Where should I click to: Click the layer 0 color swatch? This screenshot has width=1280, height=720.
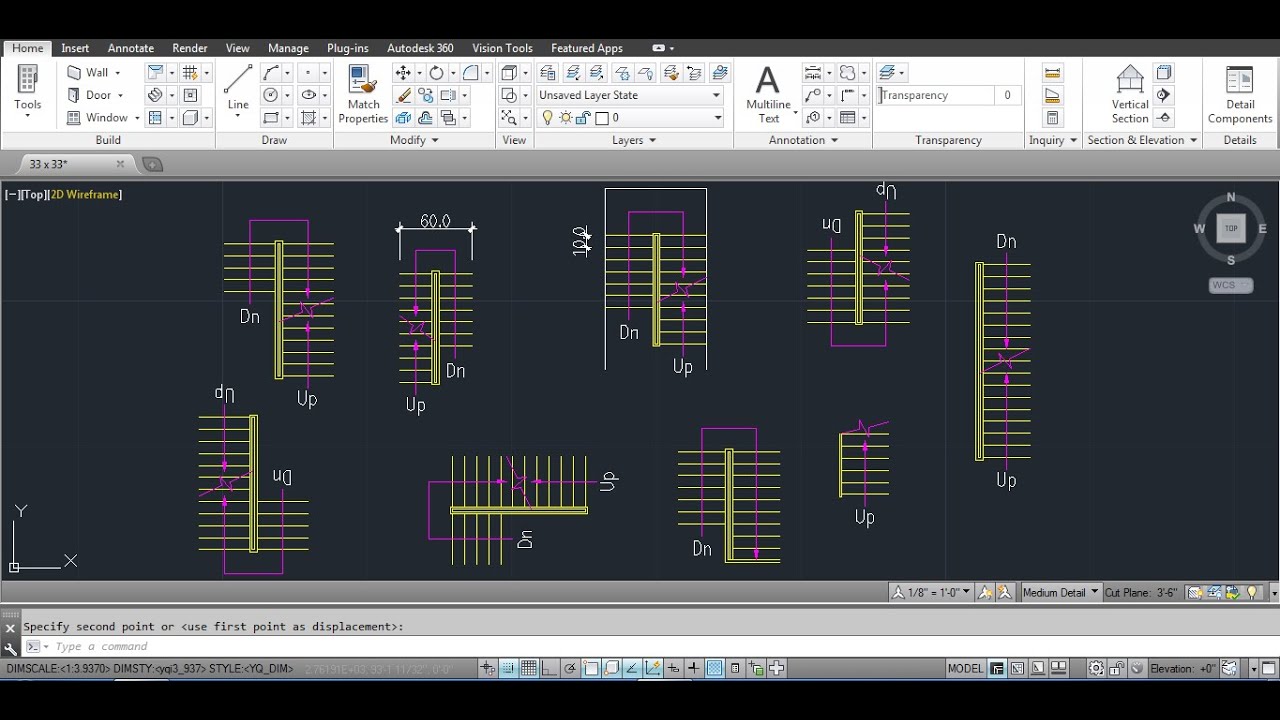click(602, 118)
